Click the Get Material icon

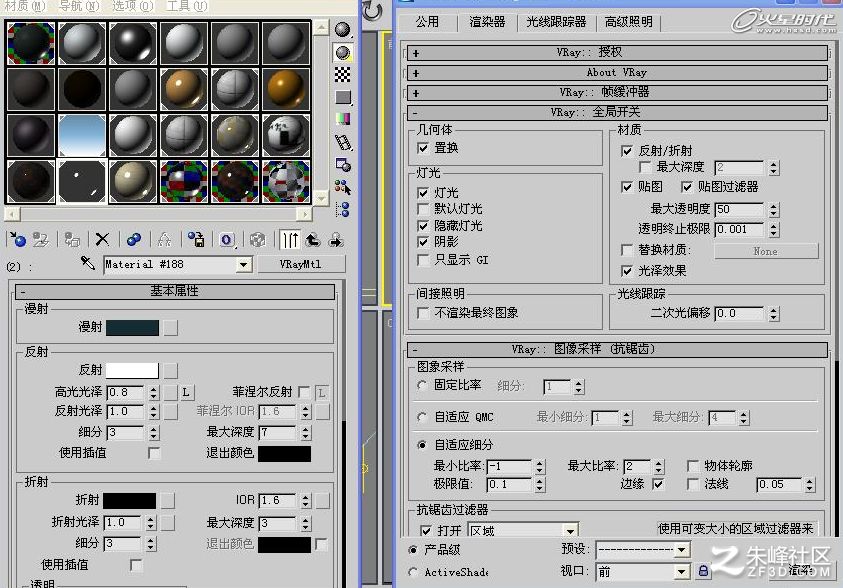coord(18,239)
